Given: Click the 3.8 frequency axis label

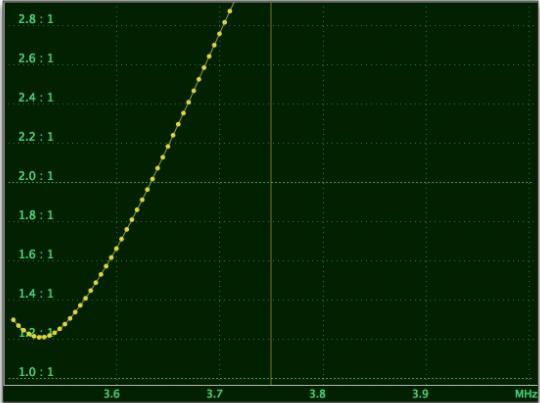Looking at the screenshot, I should click(317, 393).
